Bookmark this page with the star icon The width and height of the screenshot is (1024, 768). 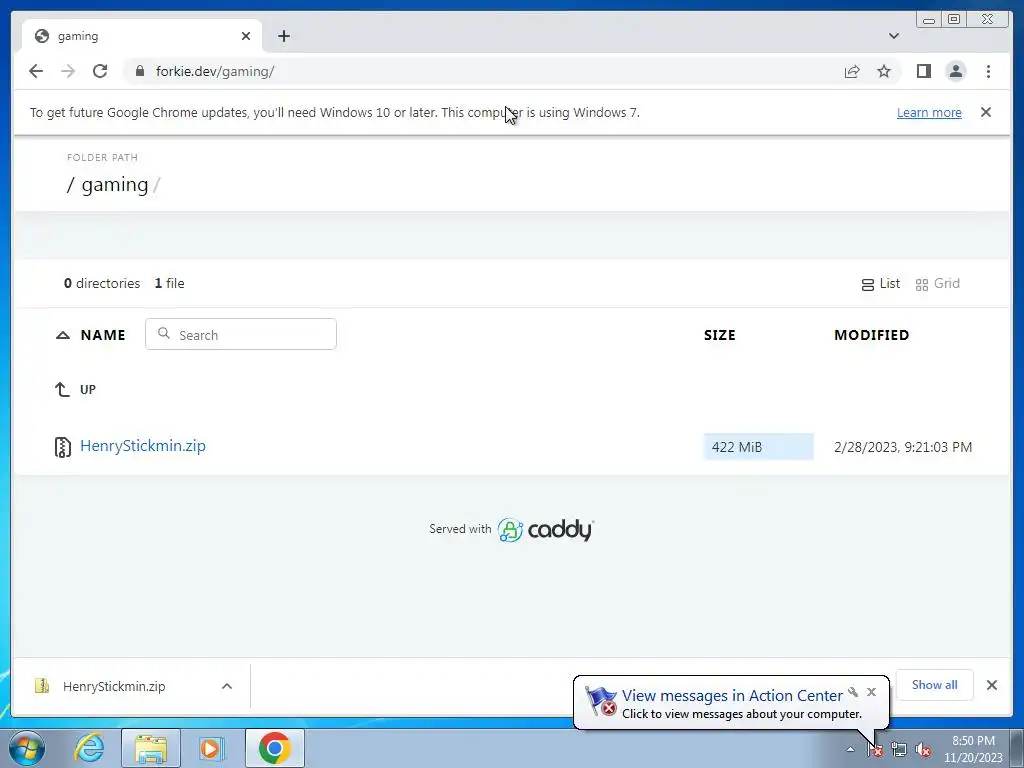(884, 71)
